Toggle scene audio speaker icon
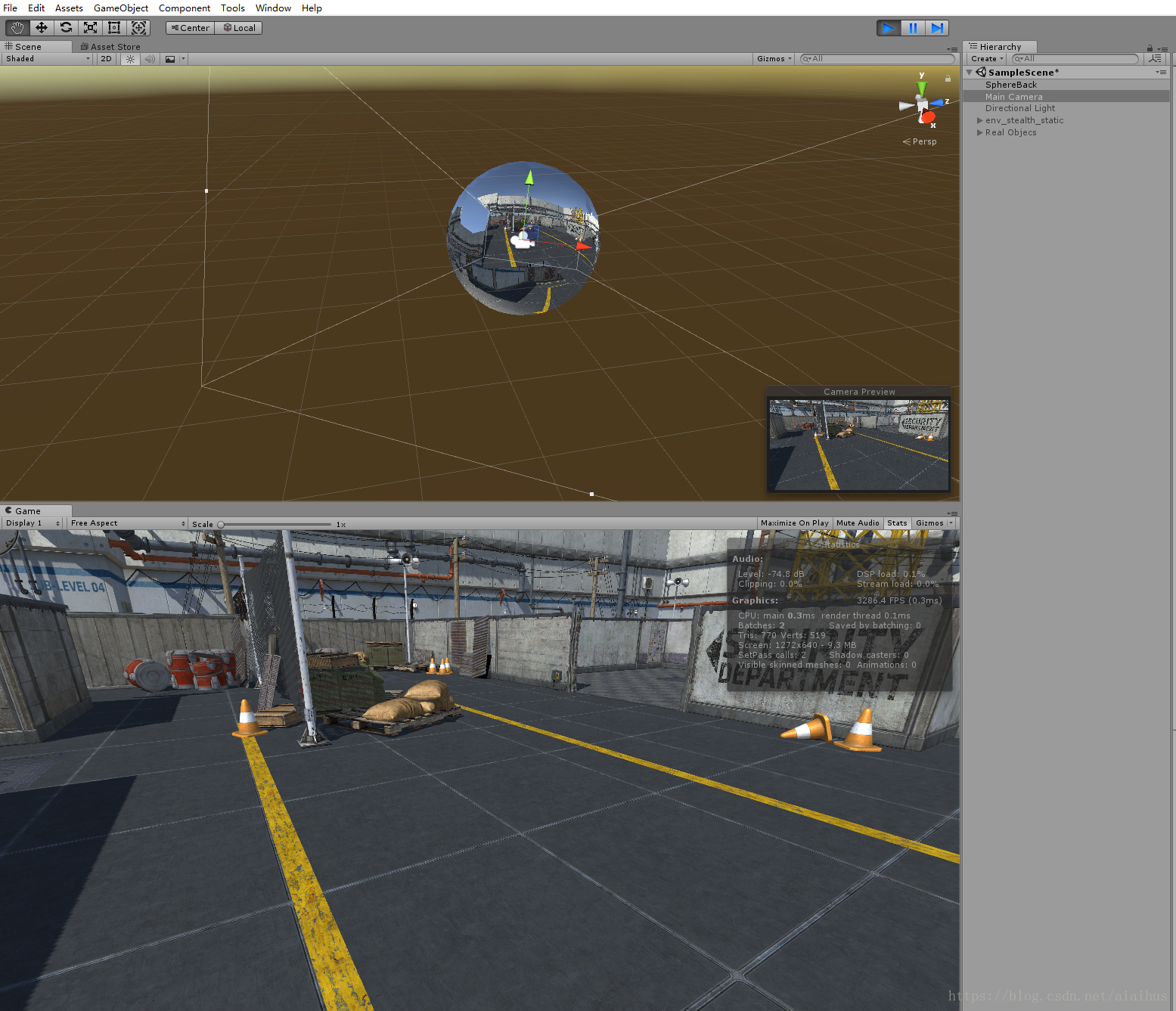 coord(150,59)
